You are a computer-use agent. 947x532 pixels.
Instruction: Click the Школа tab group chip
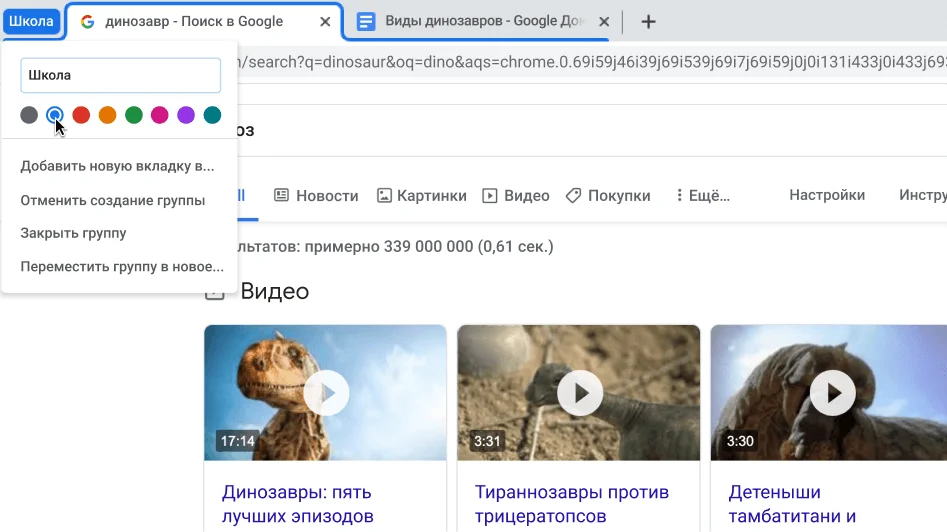click(x=31, y=21)
